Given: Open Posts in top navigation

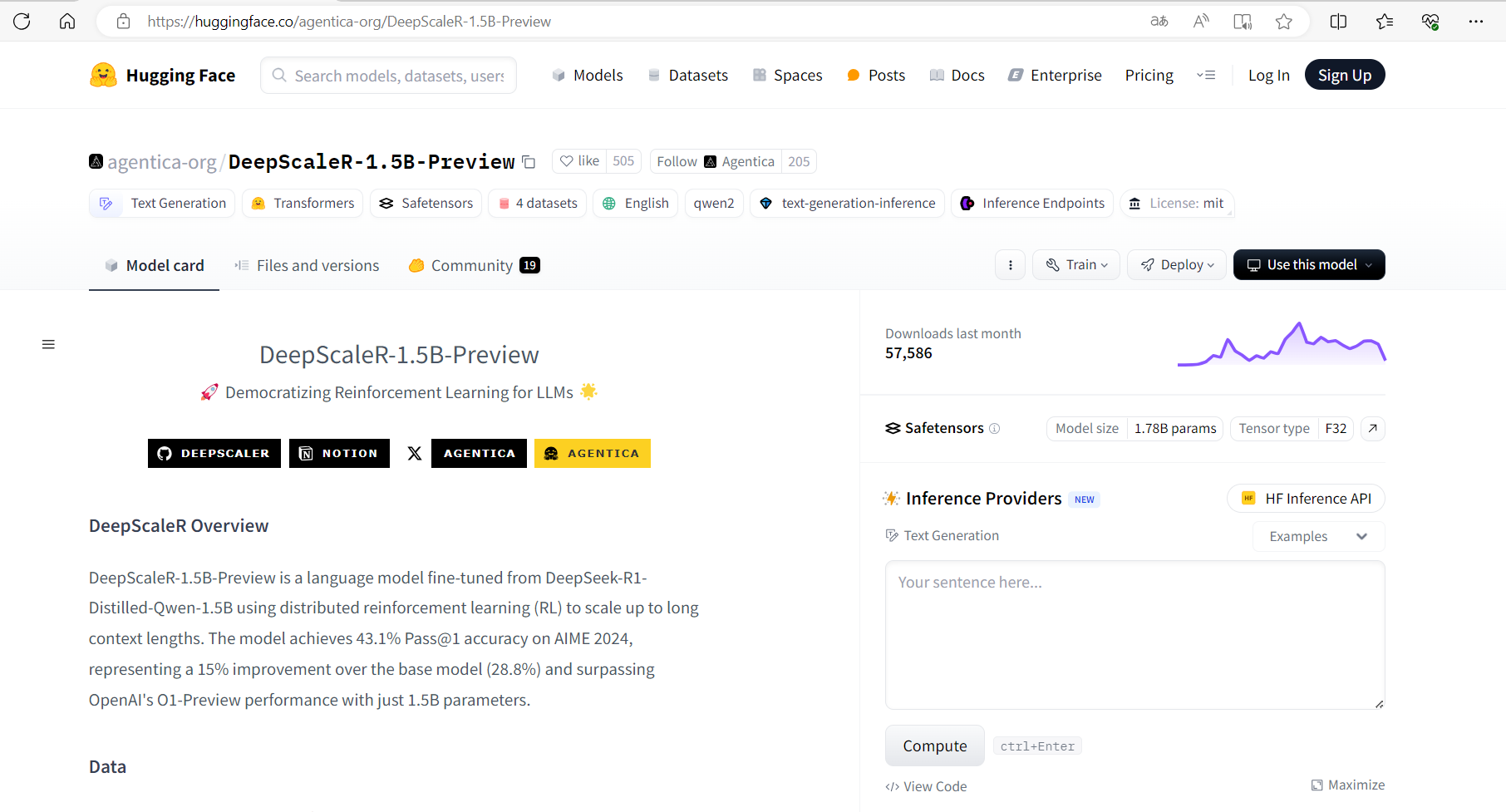Looking at the screenshot, I should coord(875,76).
